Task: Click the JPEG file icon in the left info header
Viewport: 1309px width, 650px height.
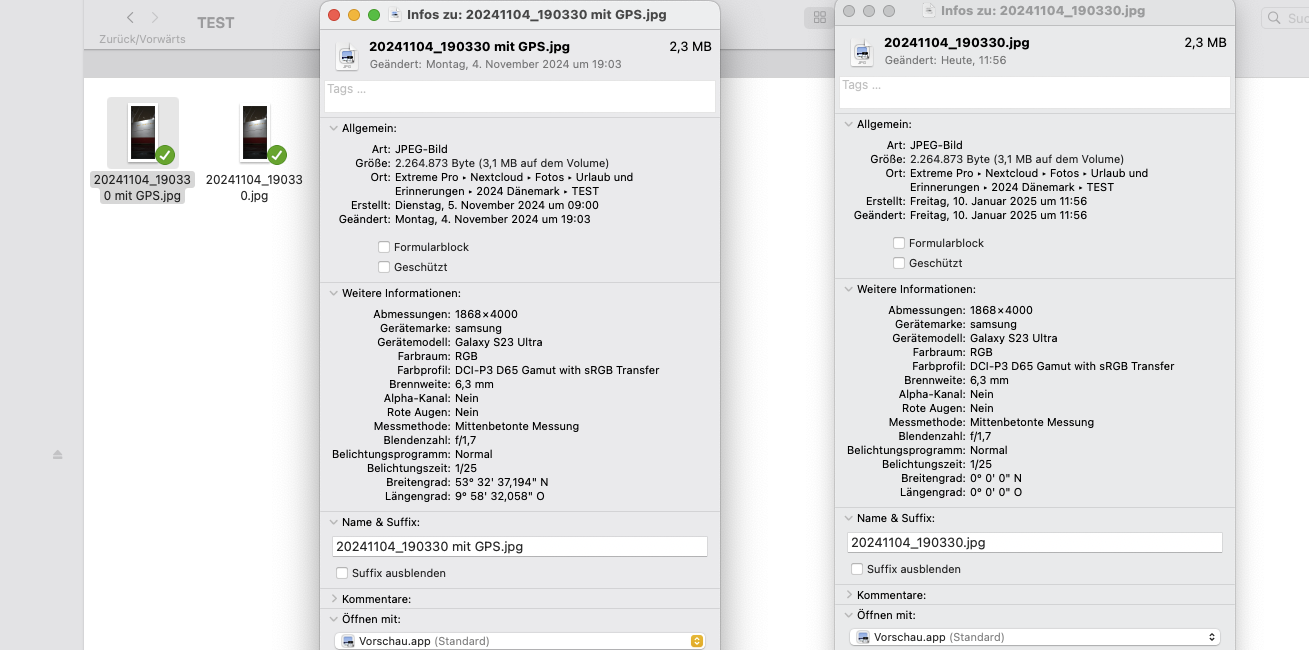Action: [x=347, y=56]
